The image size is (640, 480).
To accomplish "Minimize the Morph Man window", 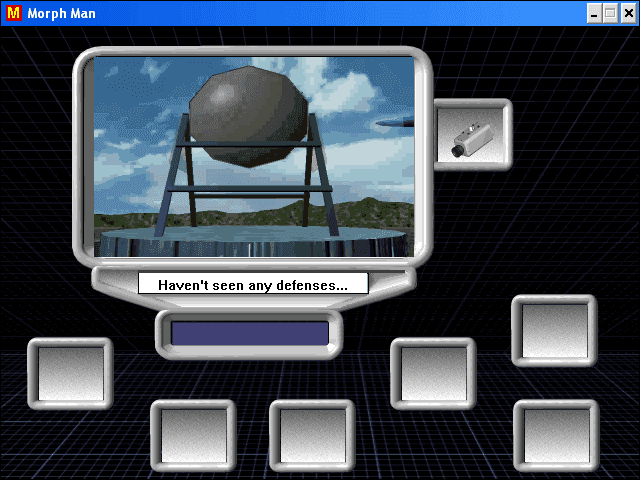I will pos(594,13).
